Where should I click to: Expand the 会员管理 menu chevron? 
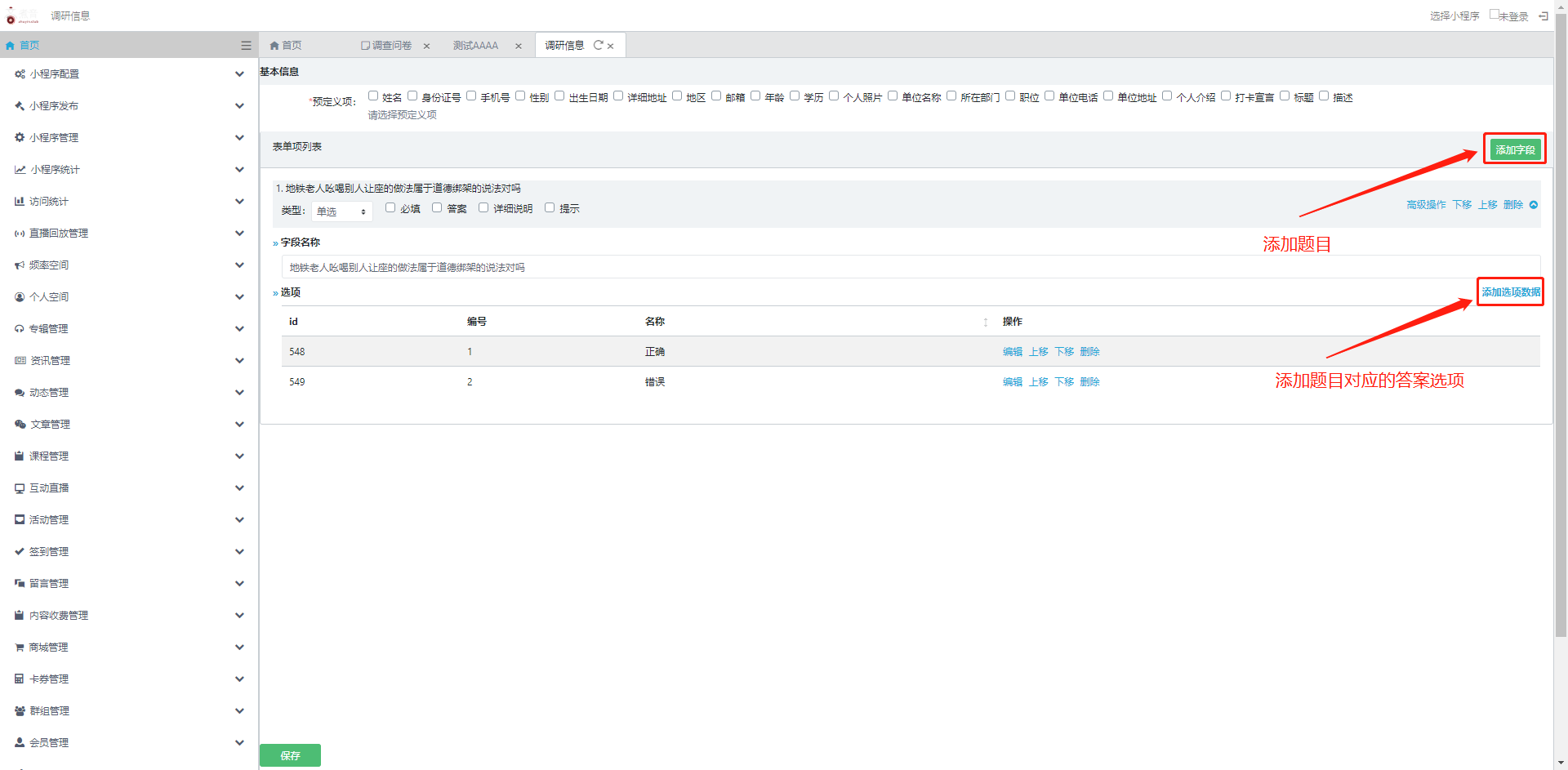pos(239,743)
